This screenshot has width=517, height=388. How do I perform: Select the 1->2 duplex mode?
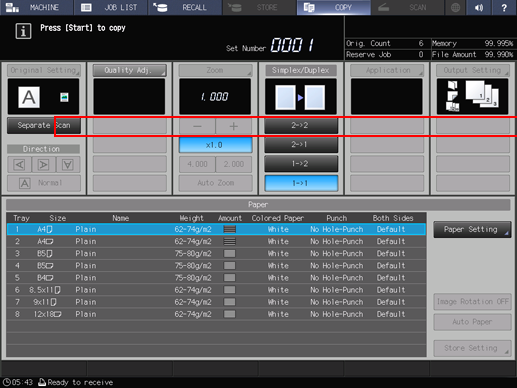[301, 164]
